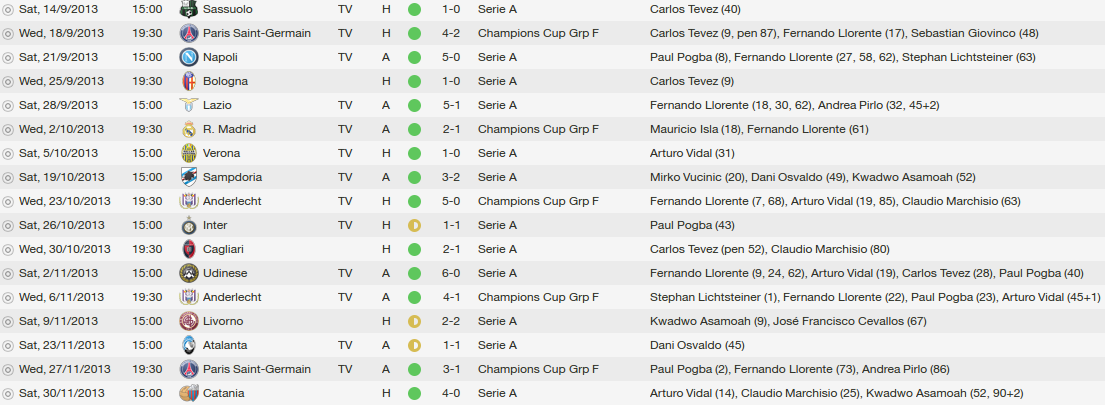Click the Inter club badge
The height and width of the screenshot is (405, 1105).
(x=188, y=225)
